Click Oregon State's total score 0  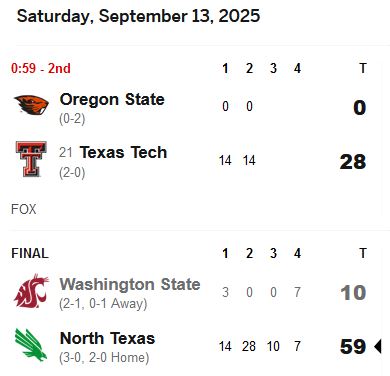(360, 108)
